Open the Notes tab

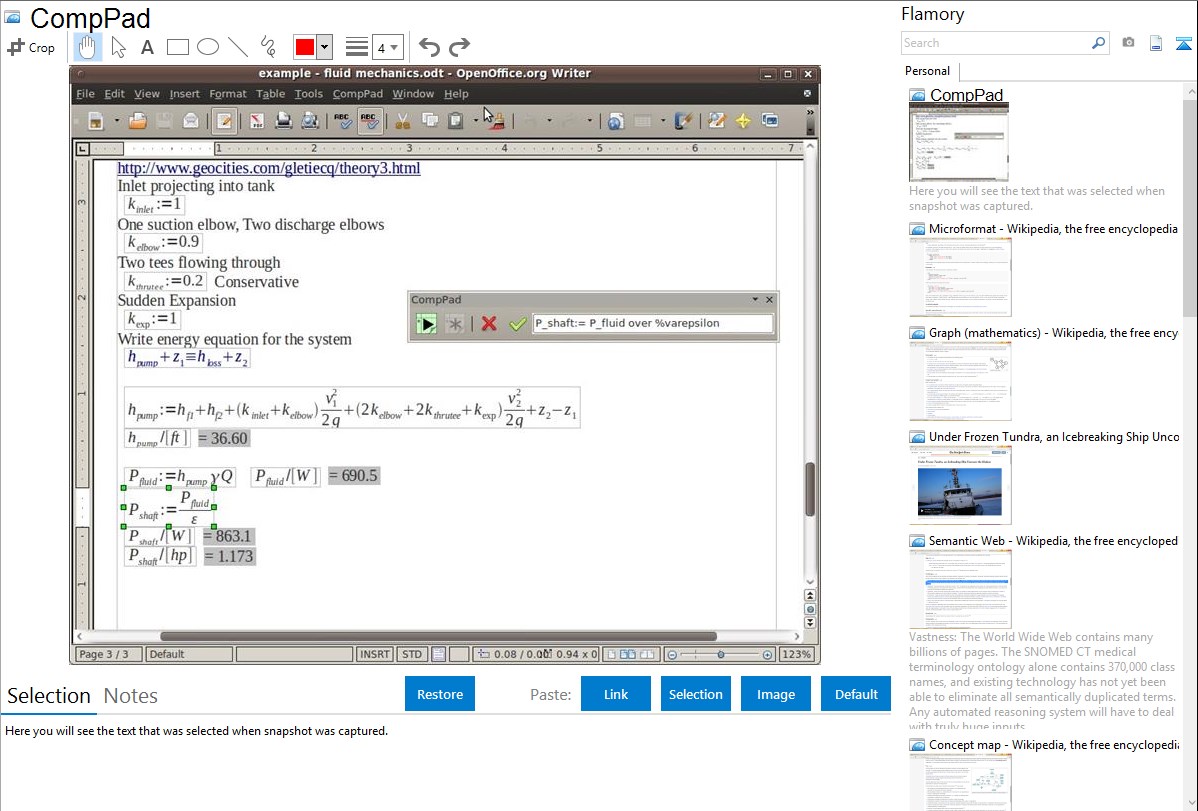tap(131, 696)
